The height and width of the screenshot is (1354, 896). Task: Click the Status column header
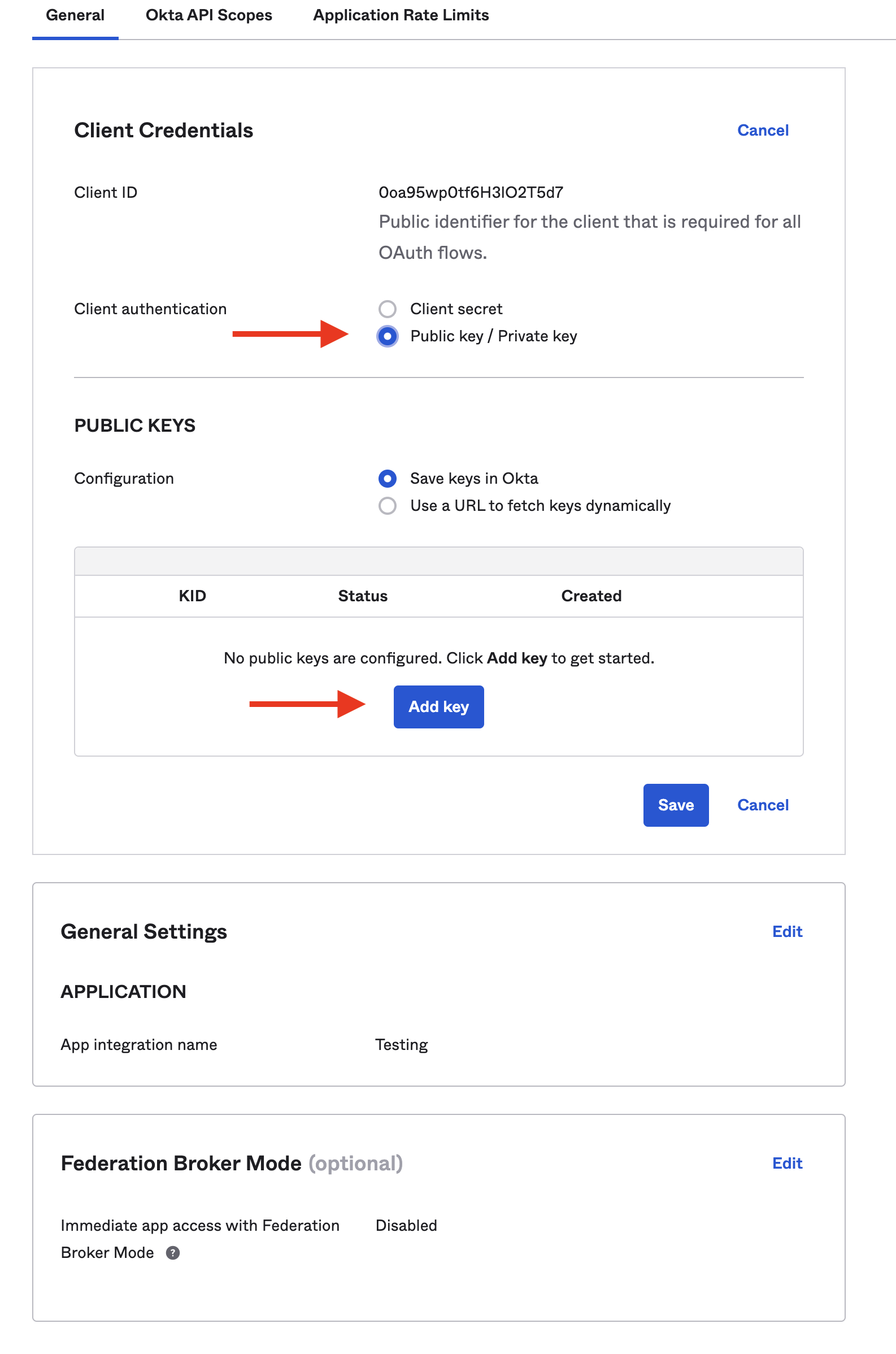point(362,596)
